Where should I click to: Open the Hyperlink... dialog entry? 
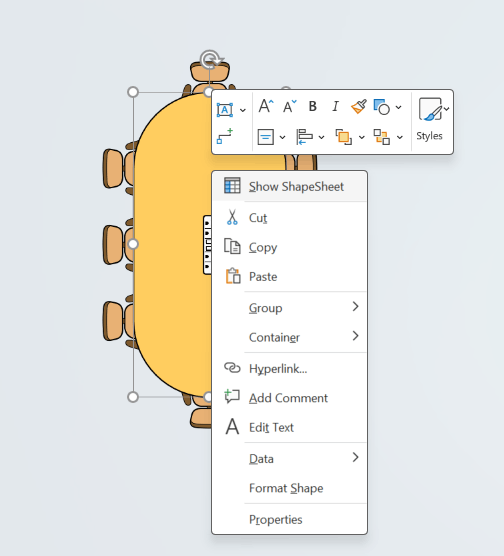click(x=289, y=368)
